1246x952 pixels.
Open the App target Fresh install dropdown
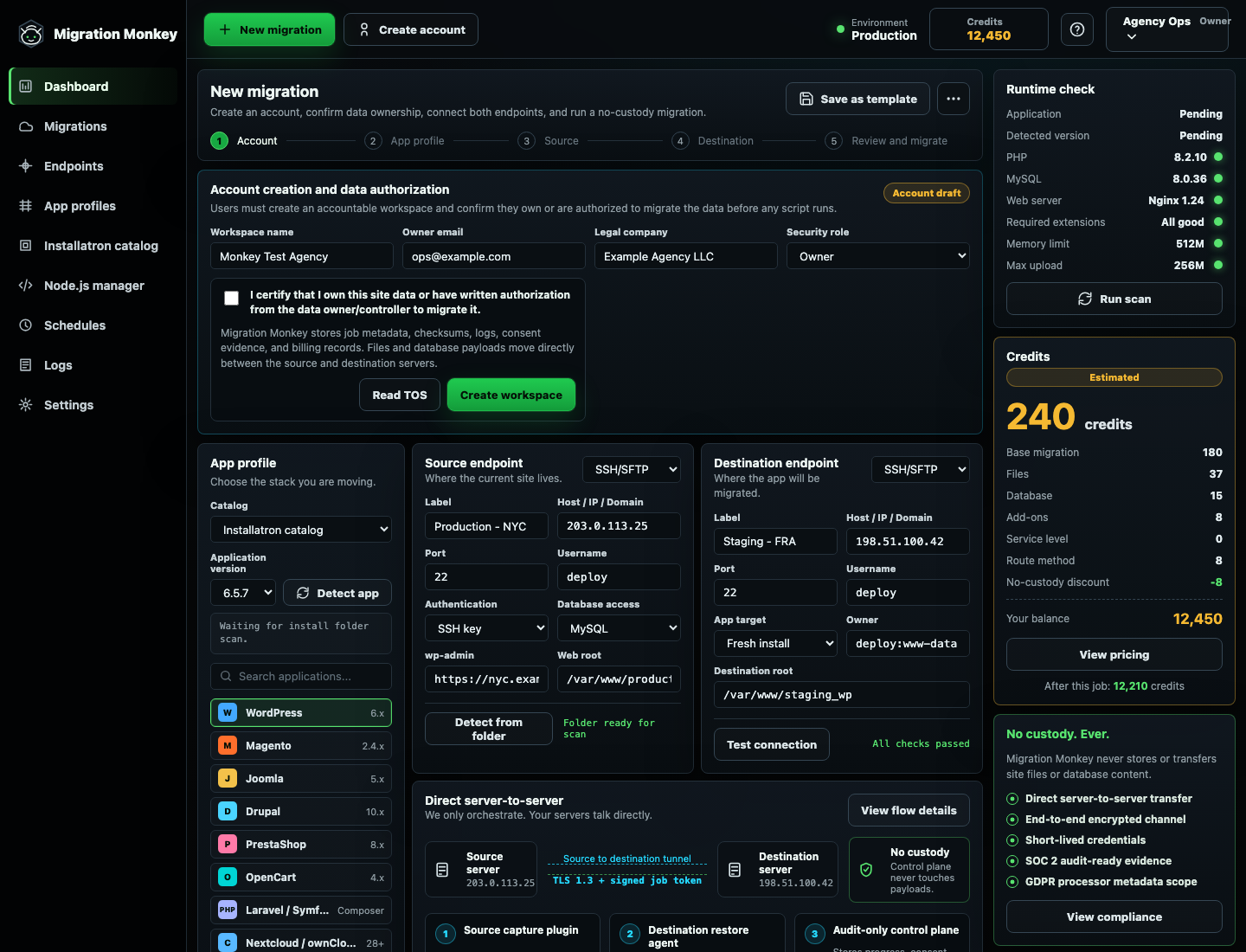(775, 643)
